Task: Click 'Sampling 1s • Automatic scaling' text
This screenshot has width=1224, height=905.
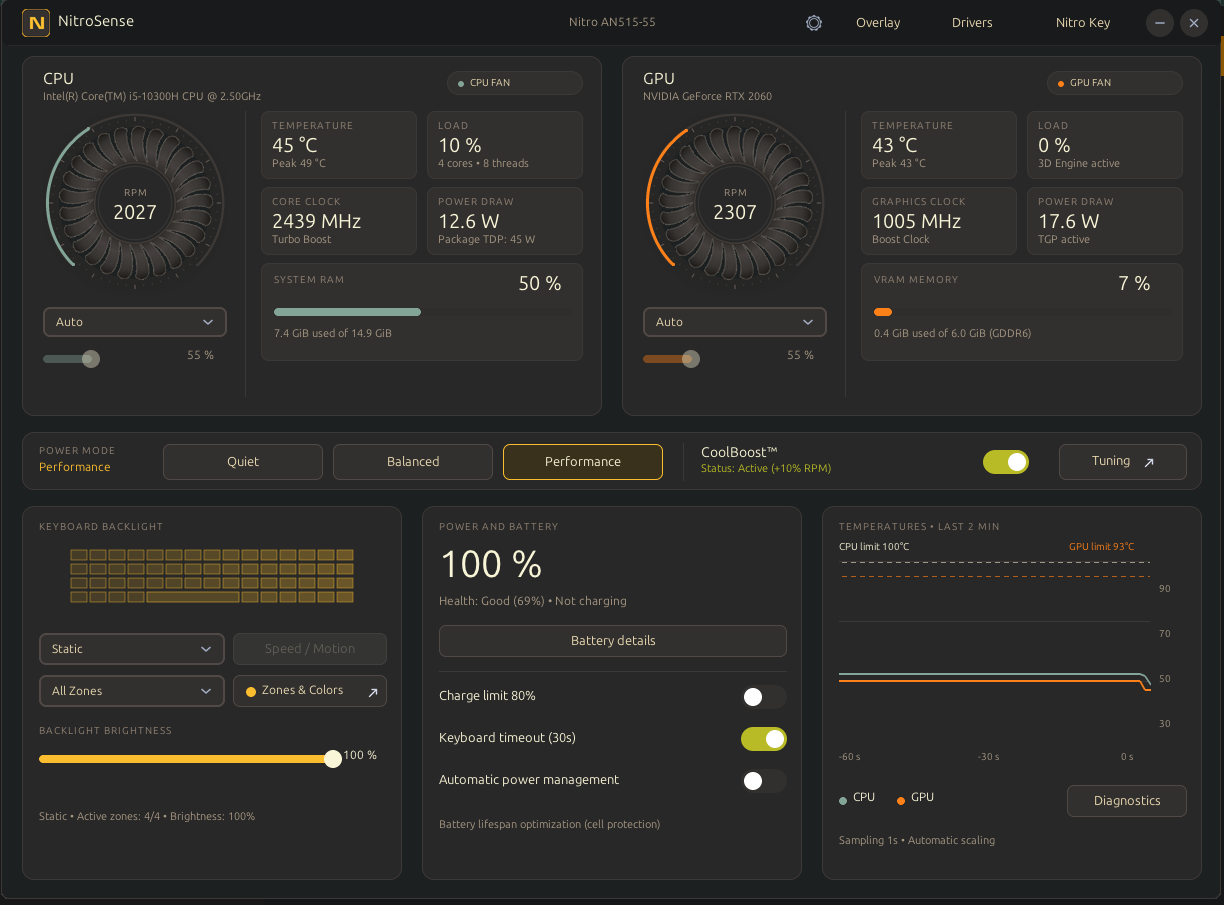Action: pyautogui.click(x=917, y=841)
